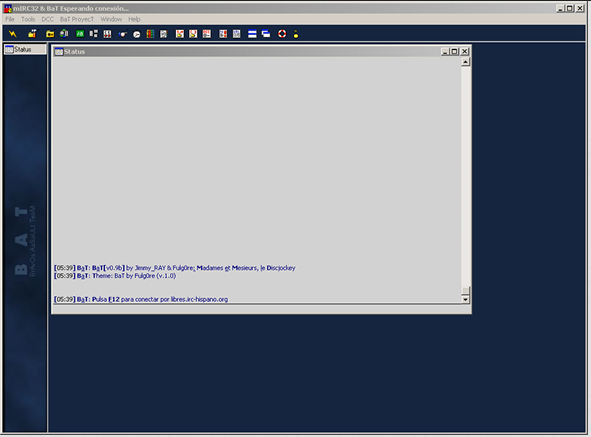Click the DCC Send icon
591x437 pixels.
click(180, 34)
